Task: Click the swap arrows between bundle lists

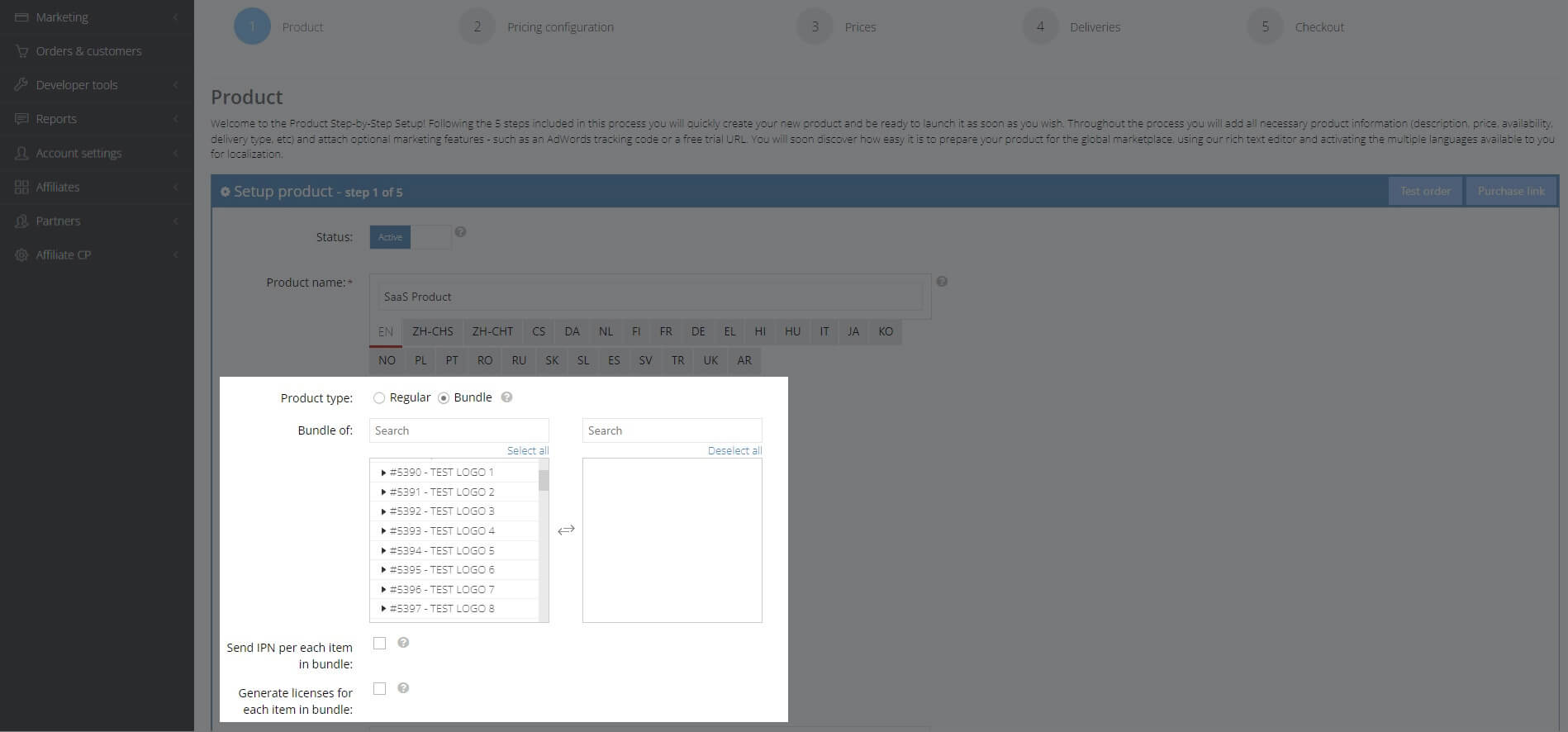Action: click(x=566, y=530)
